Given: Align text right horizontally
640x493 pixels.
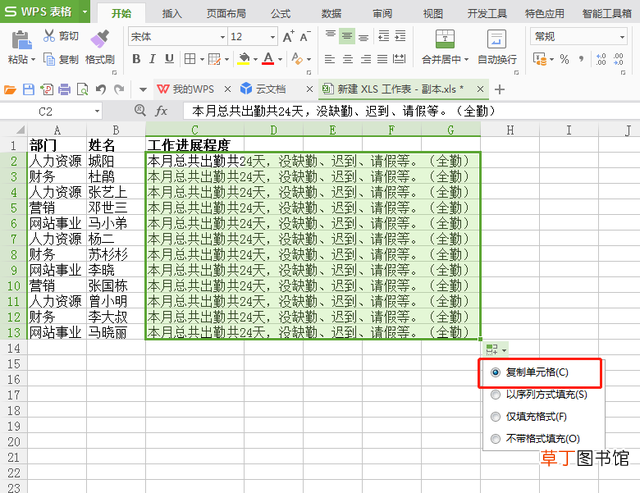Looking at the screenshot, I should (x=366, y=59).
